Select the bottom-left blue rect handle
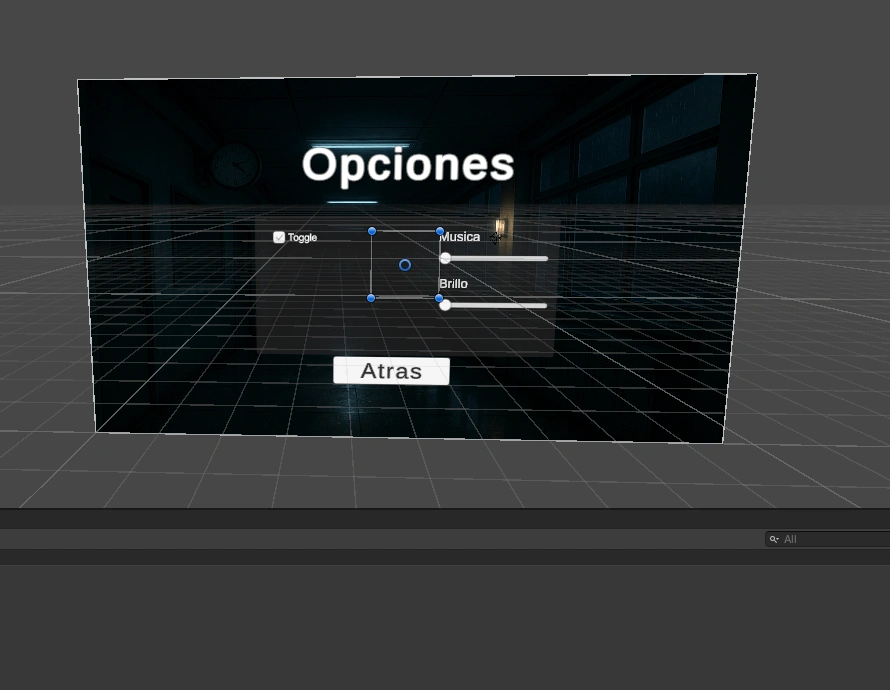The width and height of the screenshot is (890, 690). pos(371,298)
